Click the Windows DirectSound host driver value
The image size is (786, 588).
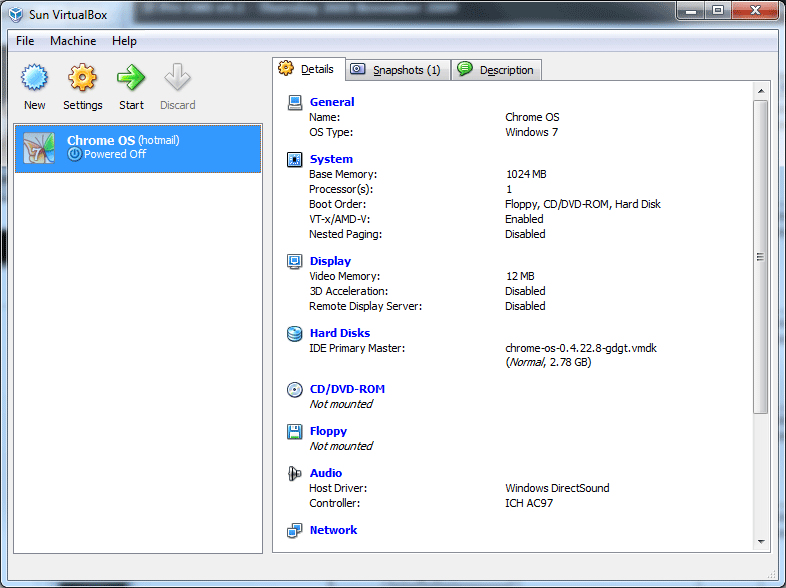click(557, 488)
